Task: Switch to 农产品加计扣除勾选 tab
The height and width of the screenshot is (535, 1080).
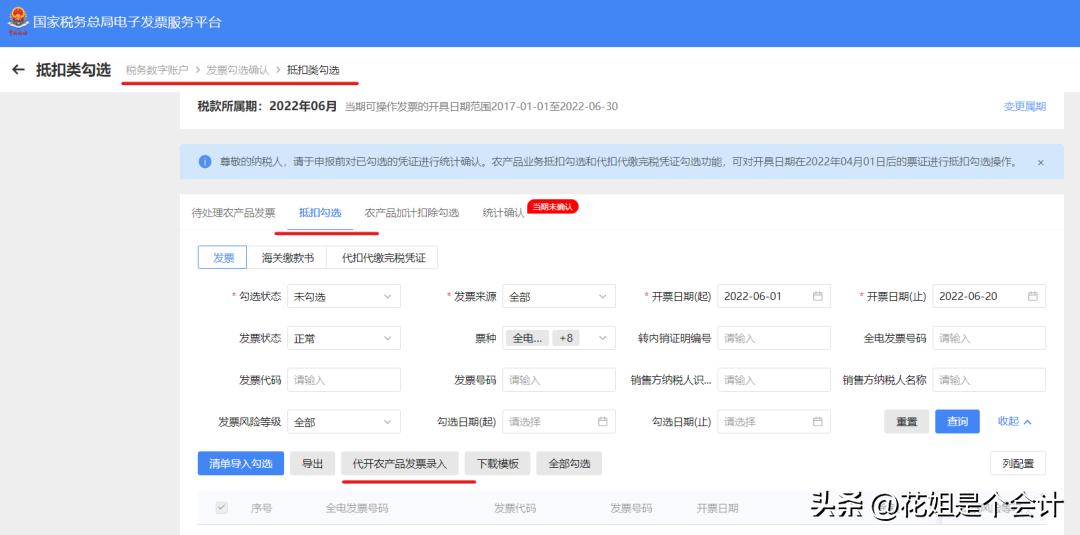Action: coord(412,213)
